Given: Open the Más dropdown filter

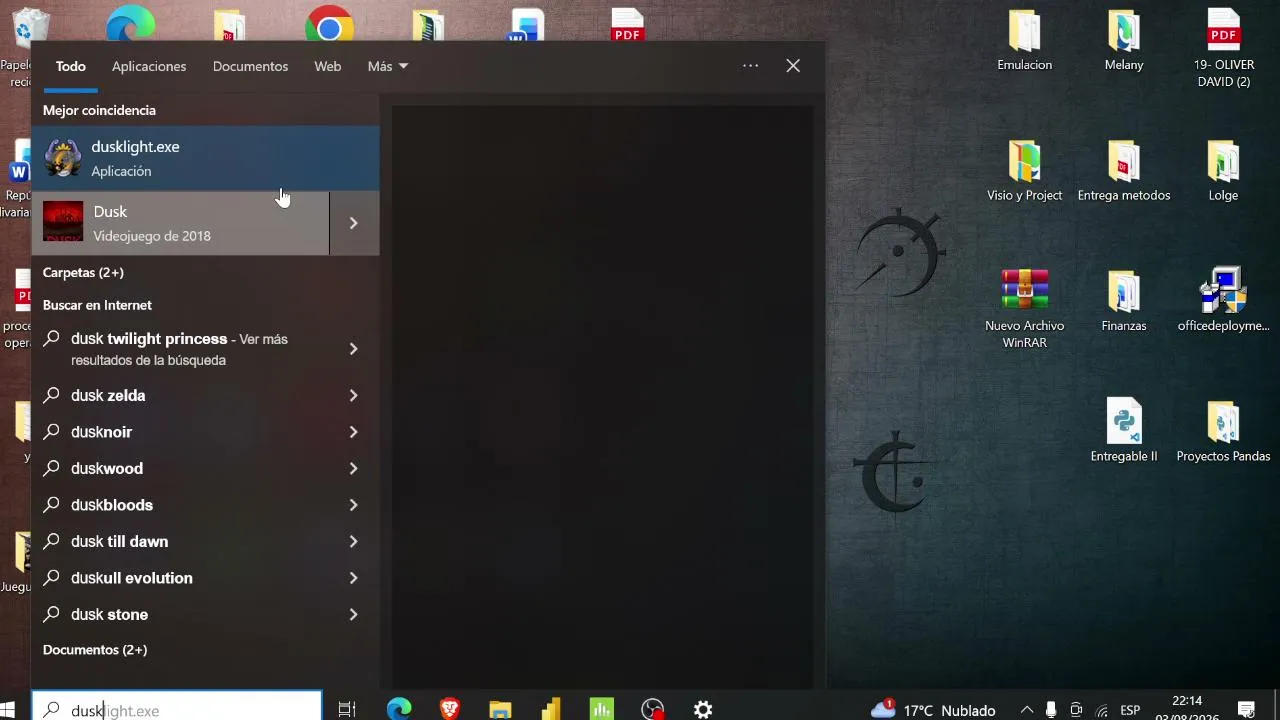Looking at the screenshot, I should 388,66.
